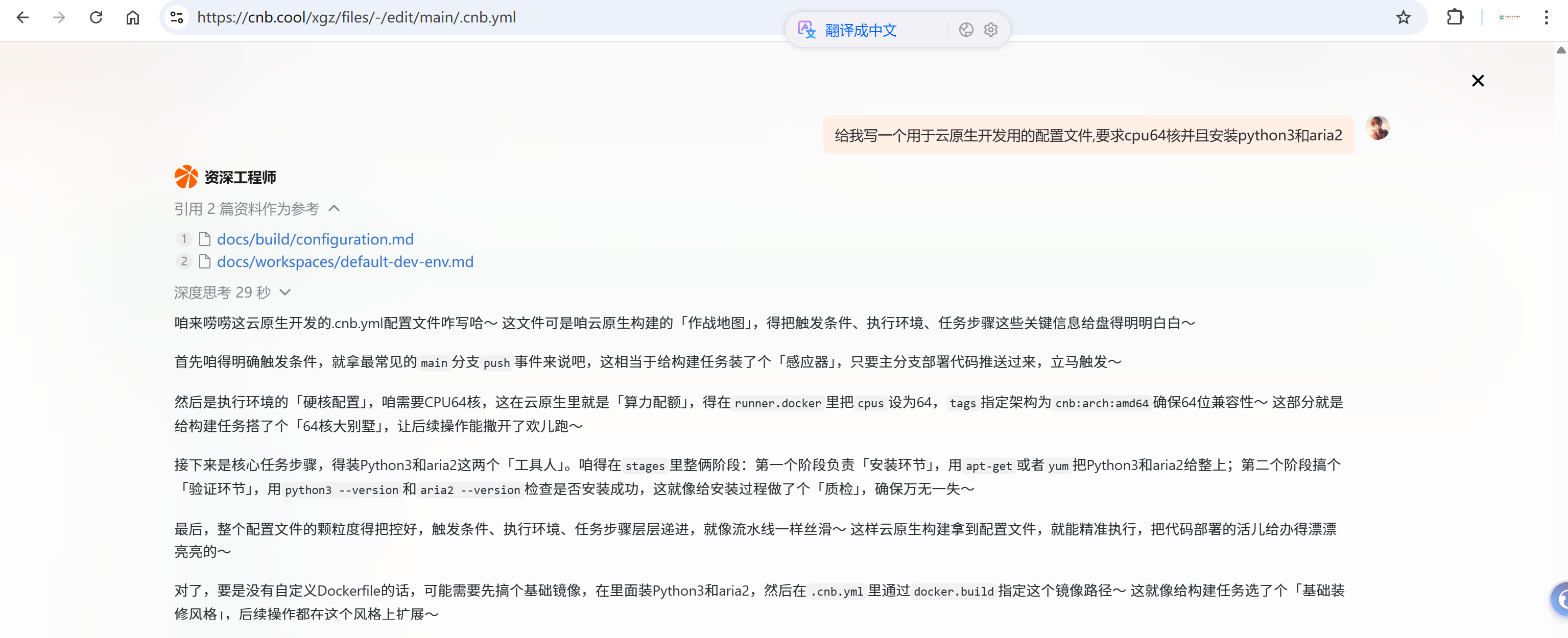This screenshot has height=638, width=1568.
Task: Collapse the 引用 2 篇资料作为参考 reference list
Action: [x=335, y=209]
